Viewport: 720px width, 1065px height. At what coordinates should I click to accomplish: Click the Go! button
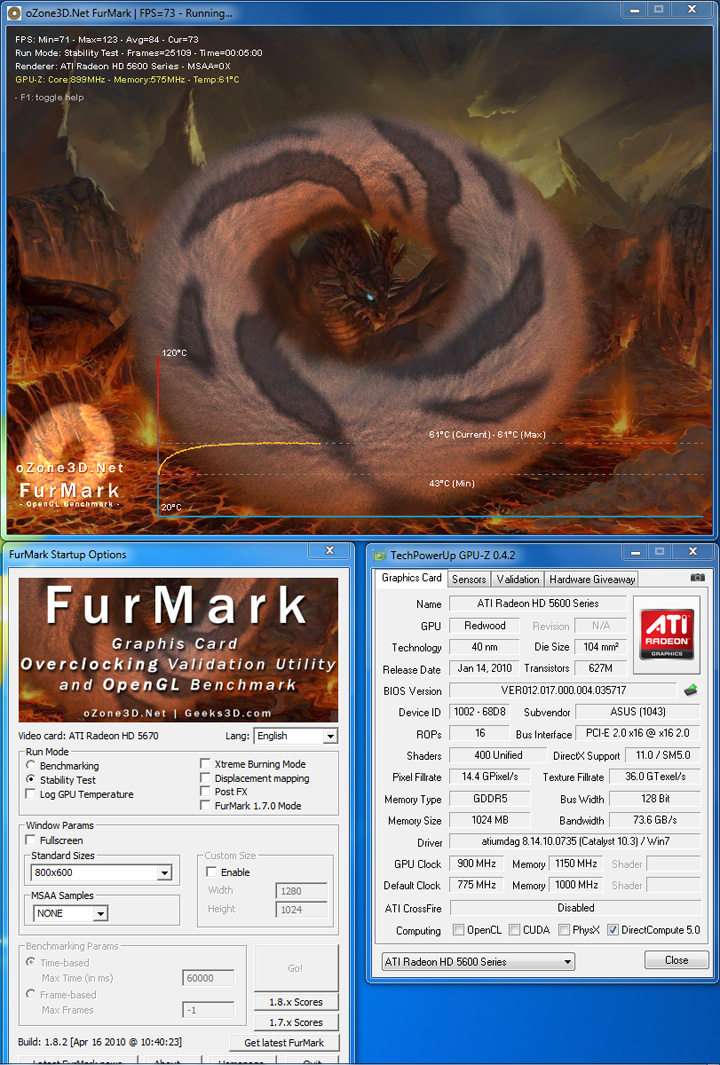click(295, 968)
